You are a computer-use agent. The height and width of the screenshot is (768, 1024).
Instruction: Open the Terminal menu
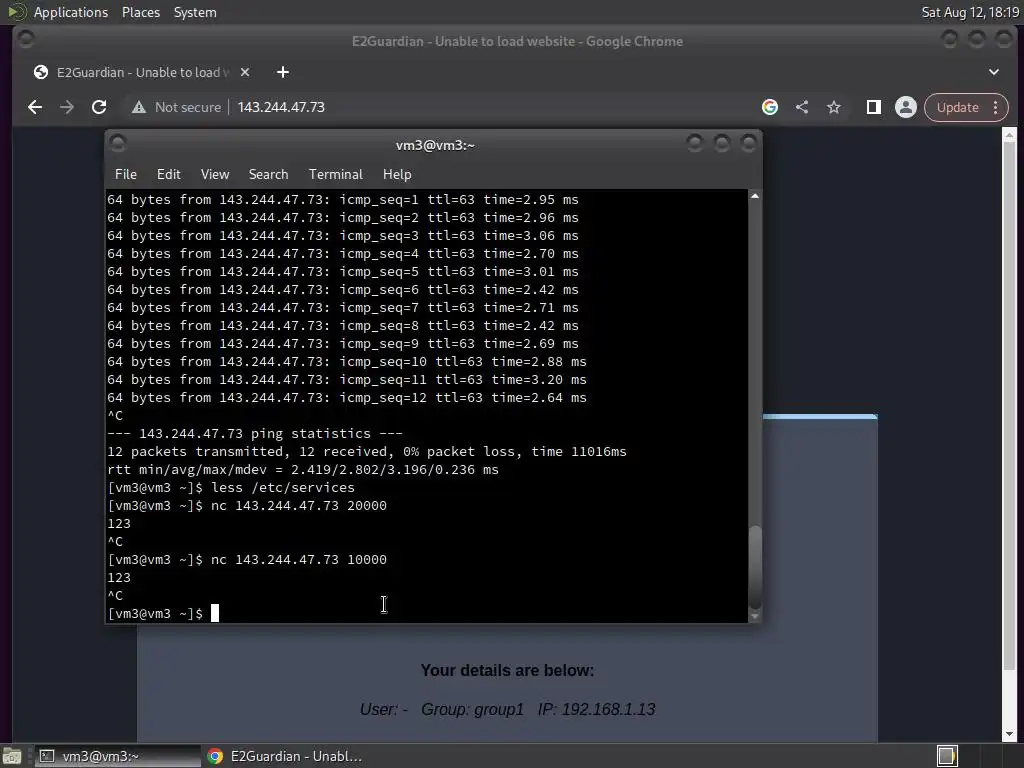(336, 174)
